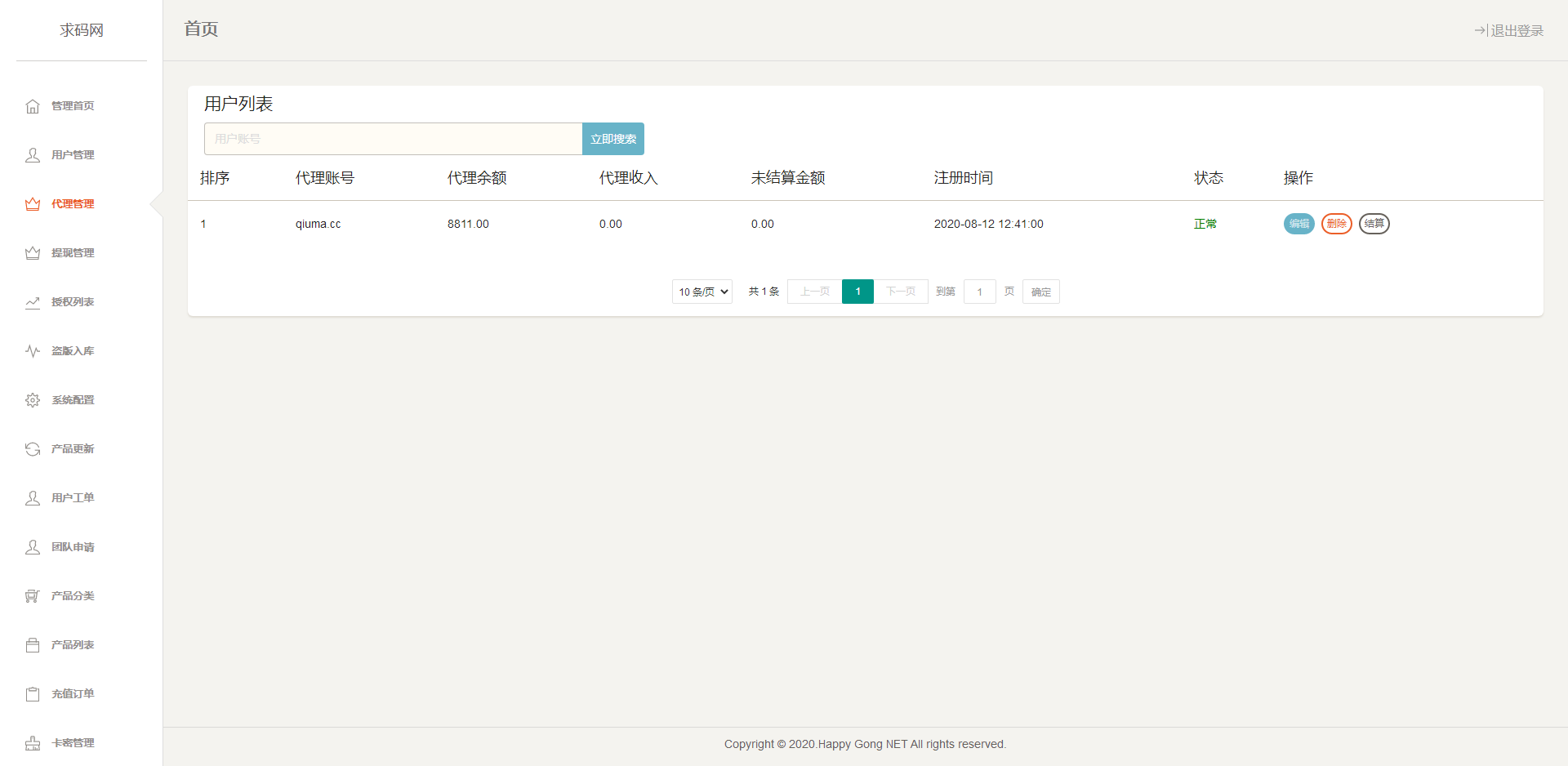1568x766 pixels.
Task: Click the icon beside 卡密管理
Action: (x=33, y=743)
